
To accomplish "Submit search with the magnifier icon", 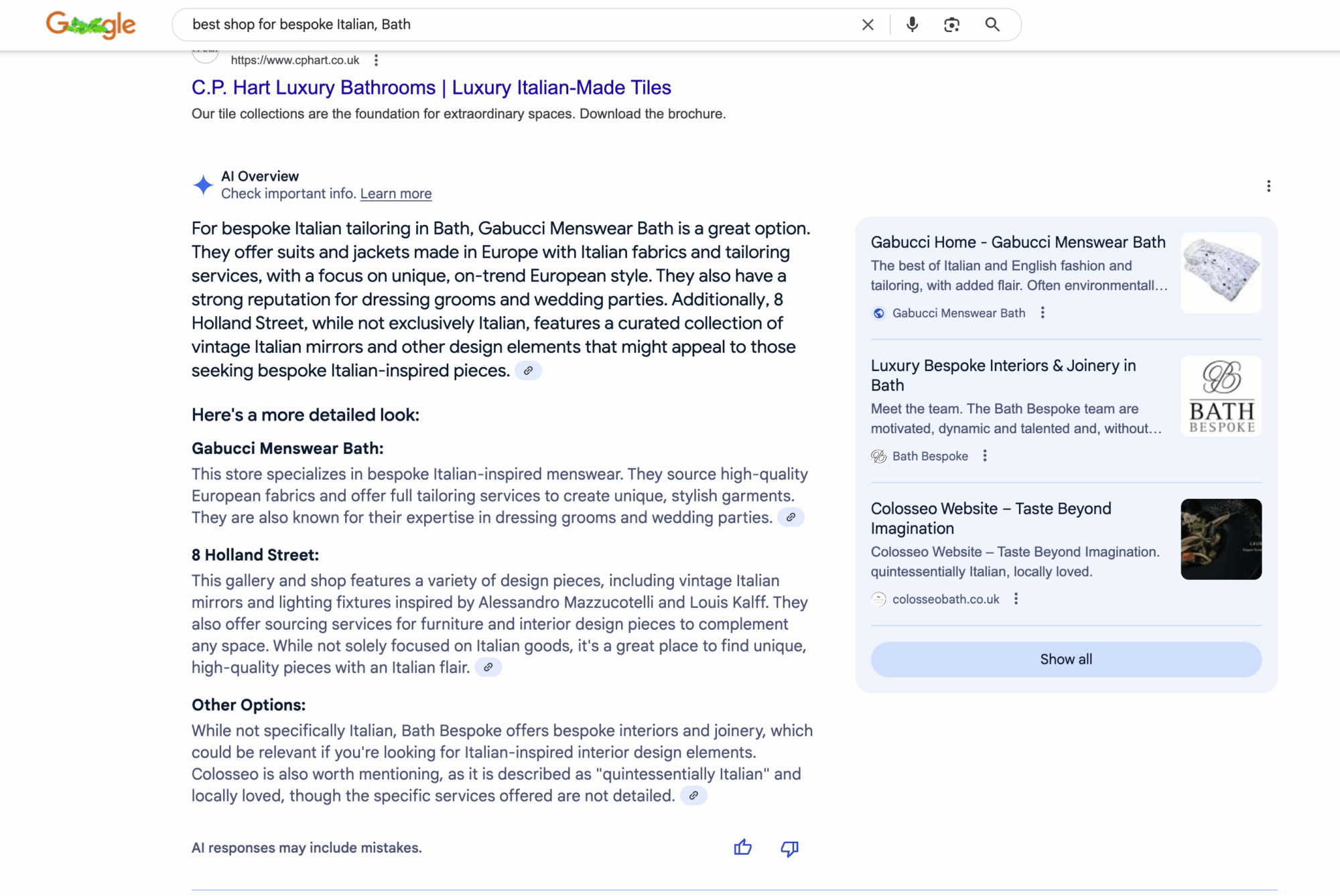I will click(x=992, y=25).
